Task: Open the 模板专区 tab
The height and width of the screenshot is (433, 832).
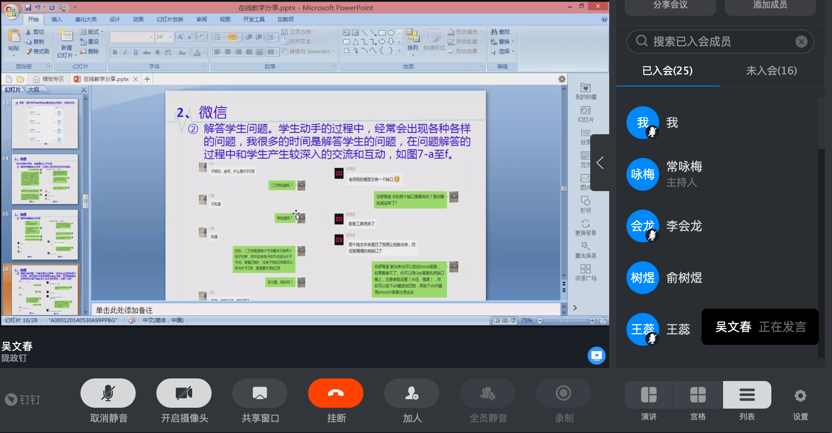Action: point(49,79)
